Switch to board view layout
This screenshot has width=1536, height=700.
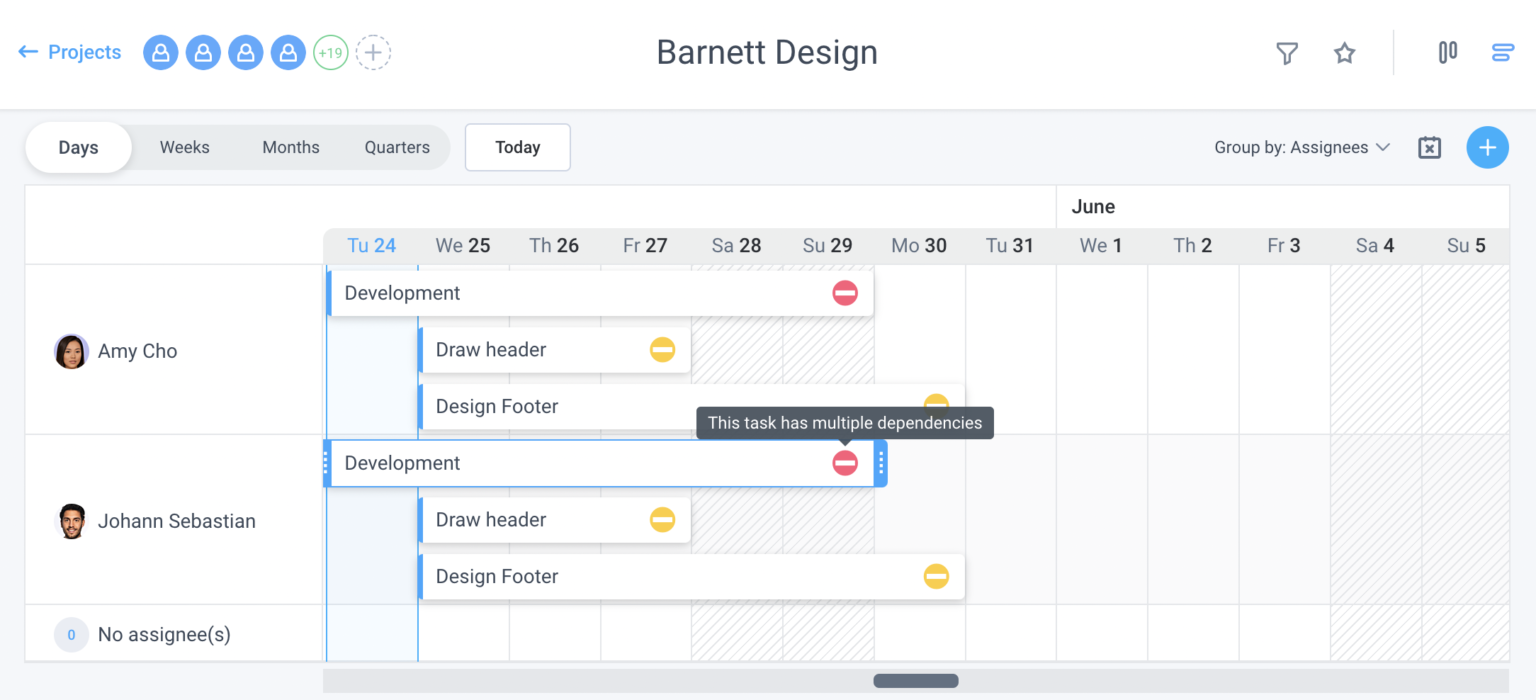(1447, 52)
